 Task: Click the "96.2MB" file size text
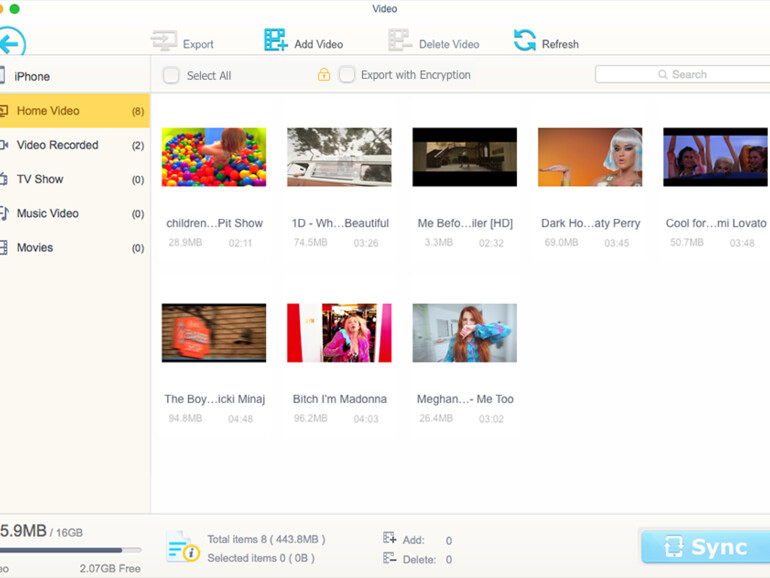click(310, 418)
